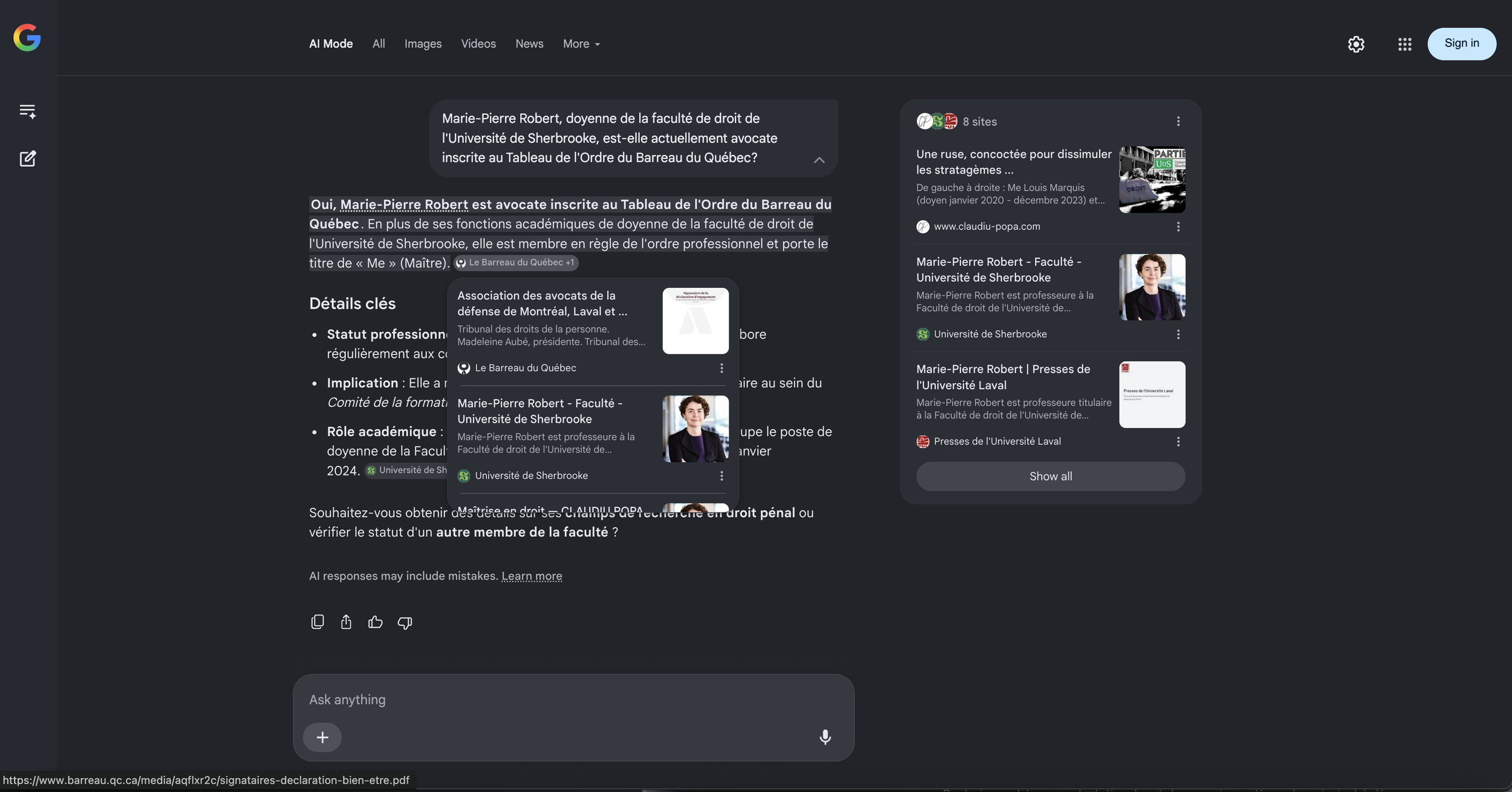Open popup 'Marie-Pierre Robert - Faculté' card

tap(539, 411)
